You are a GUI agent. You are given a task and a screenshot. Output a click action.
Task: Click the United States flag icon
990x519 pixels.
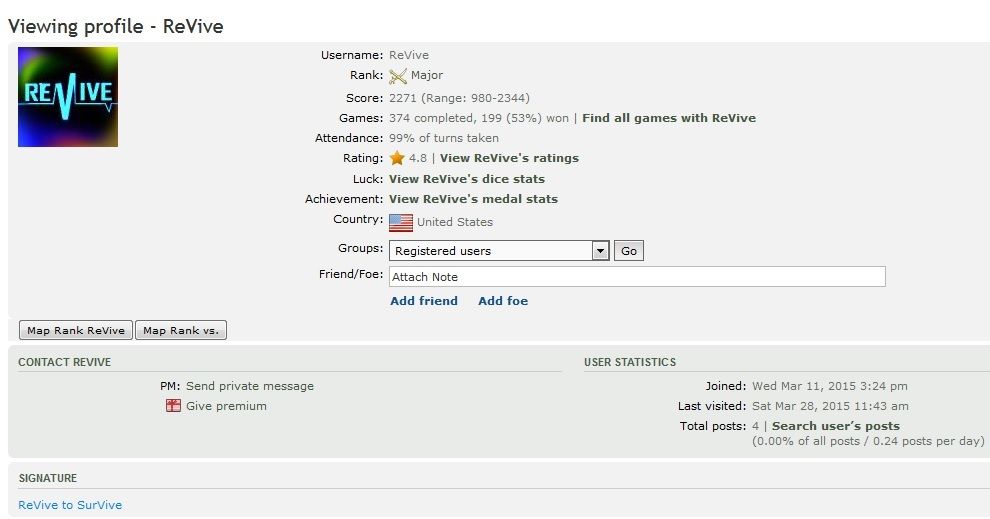(401, 222)
